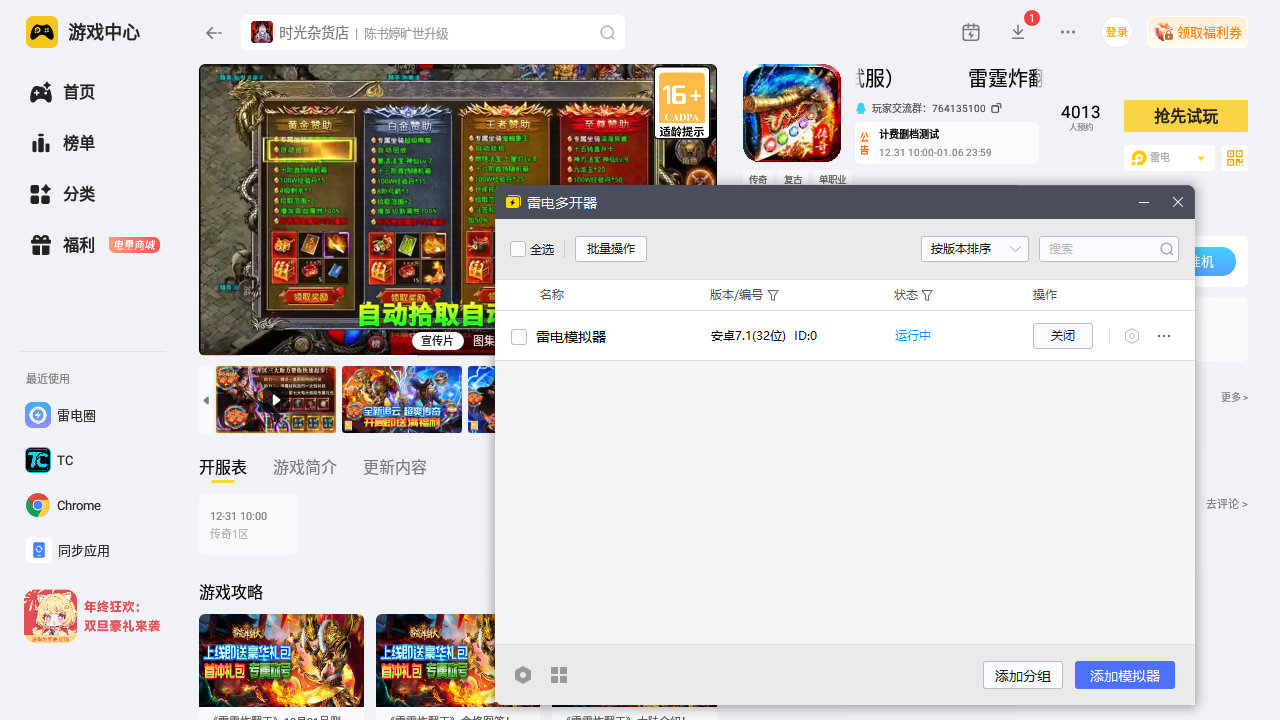Click the 添加模拟器 button
The image size is (1280, 720).
[1125, 675]
